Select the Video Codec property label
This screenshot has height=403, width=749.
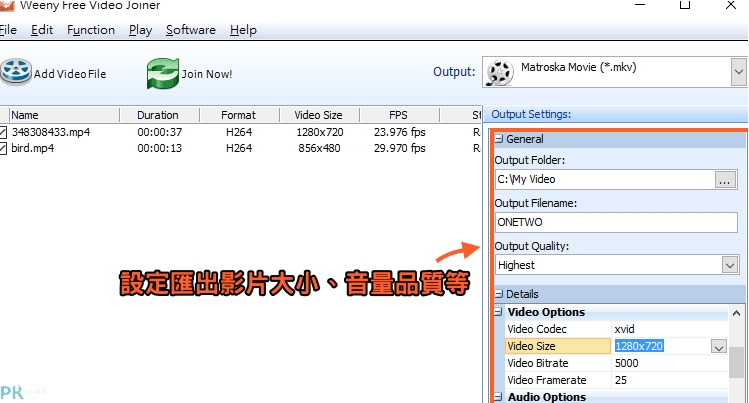[x=558, y=329]
